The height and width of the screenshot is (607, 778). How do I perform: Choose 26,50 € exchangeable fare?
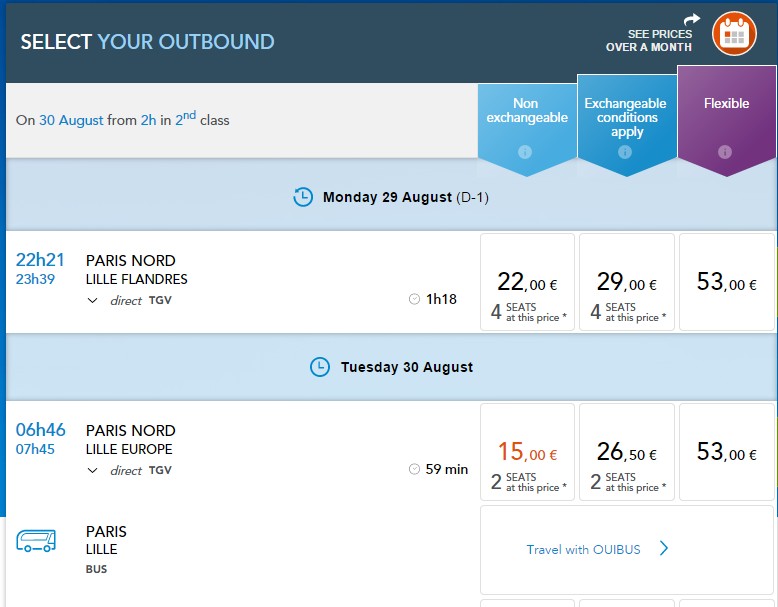(627, 452)
